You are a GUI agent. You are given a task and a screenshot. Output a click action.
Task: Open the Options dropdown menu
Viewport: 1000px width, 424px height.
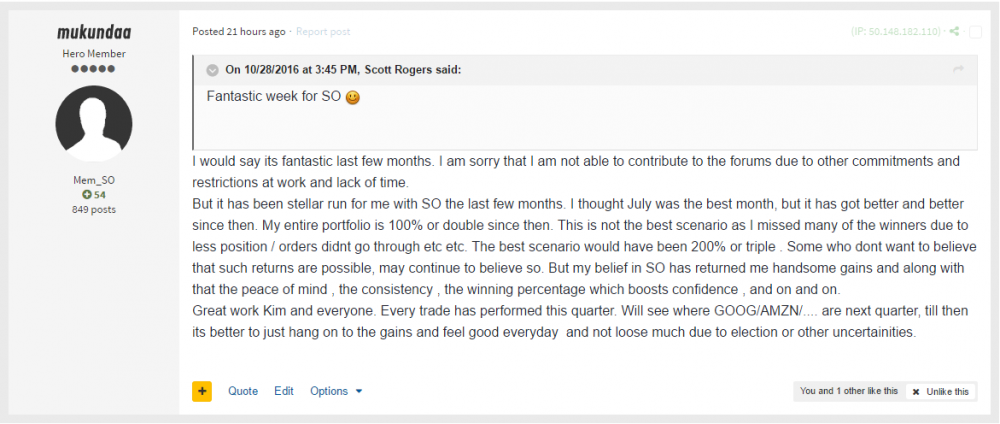coord(336,391)
